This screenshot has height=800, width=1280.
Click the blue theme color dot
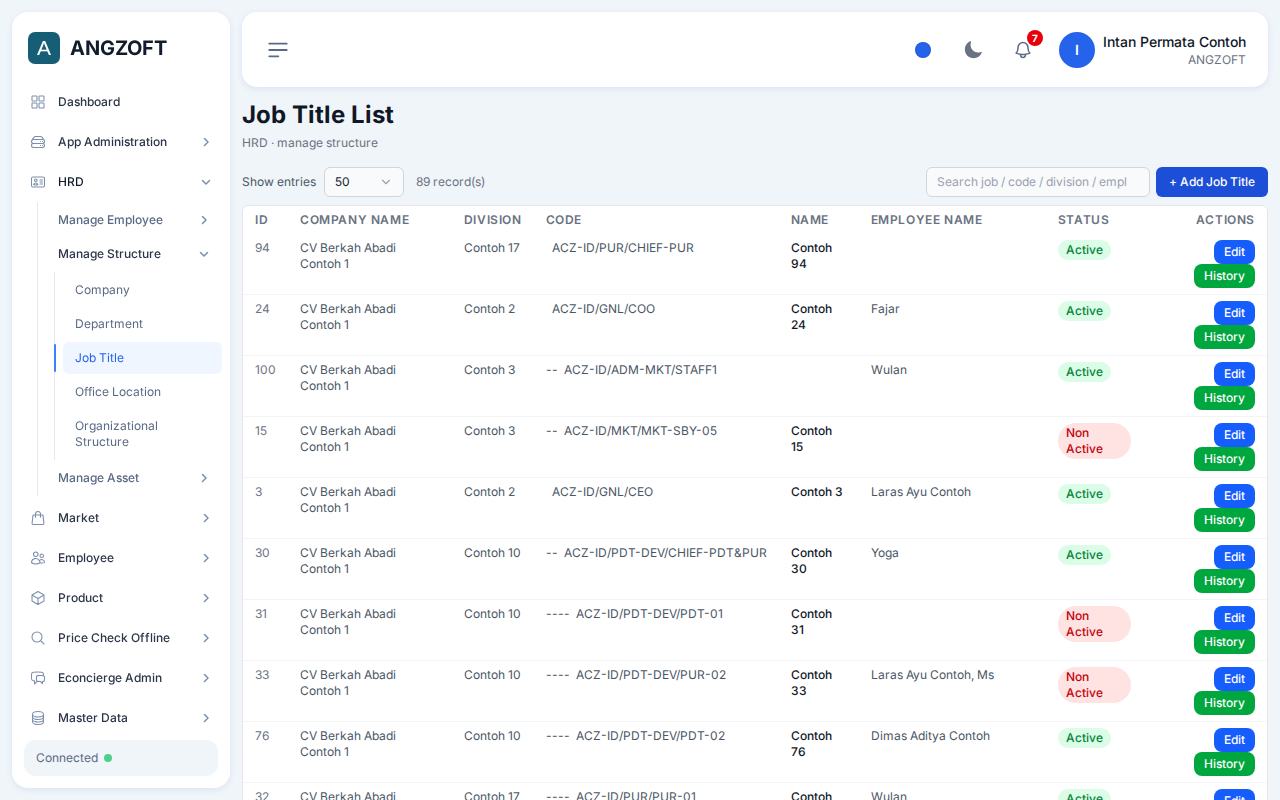923,50
